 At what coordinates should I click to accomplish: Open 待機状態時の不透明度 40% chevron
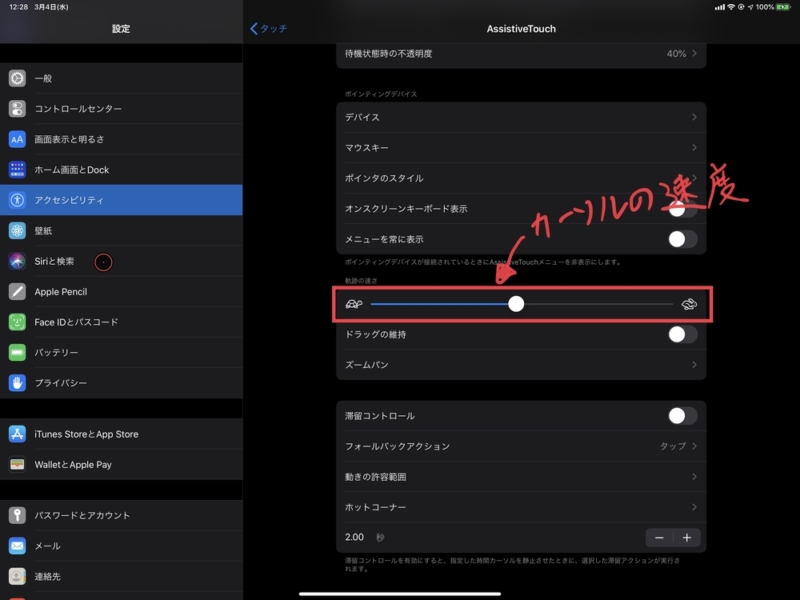[694, 53]
